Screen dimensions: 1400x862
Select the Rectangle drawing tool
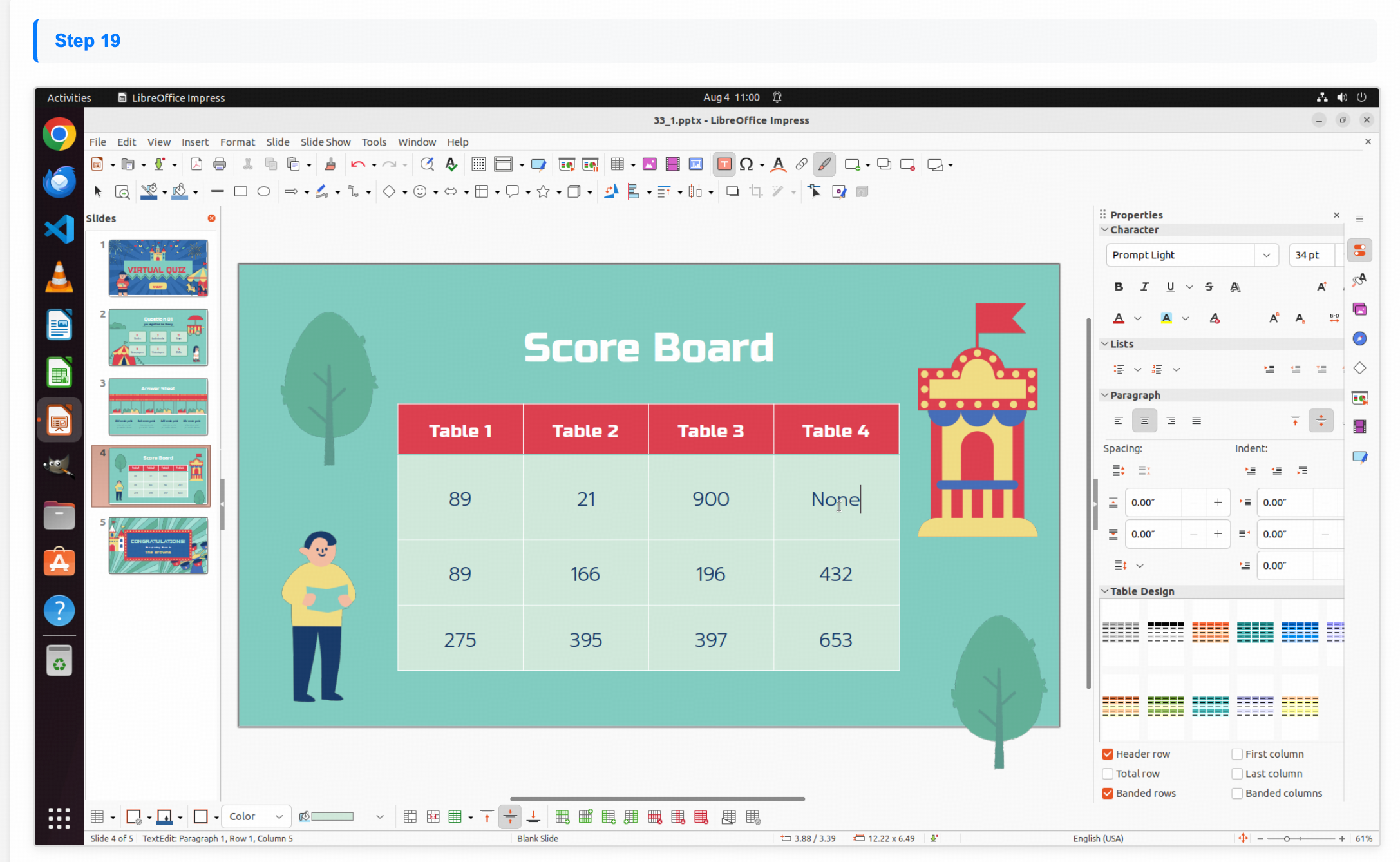coord(240,191)
